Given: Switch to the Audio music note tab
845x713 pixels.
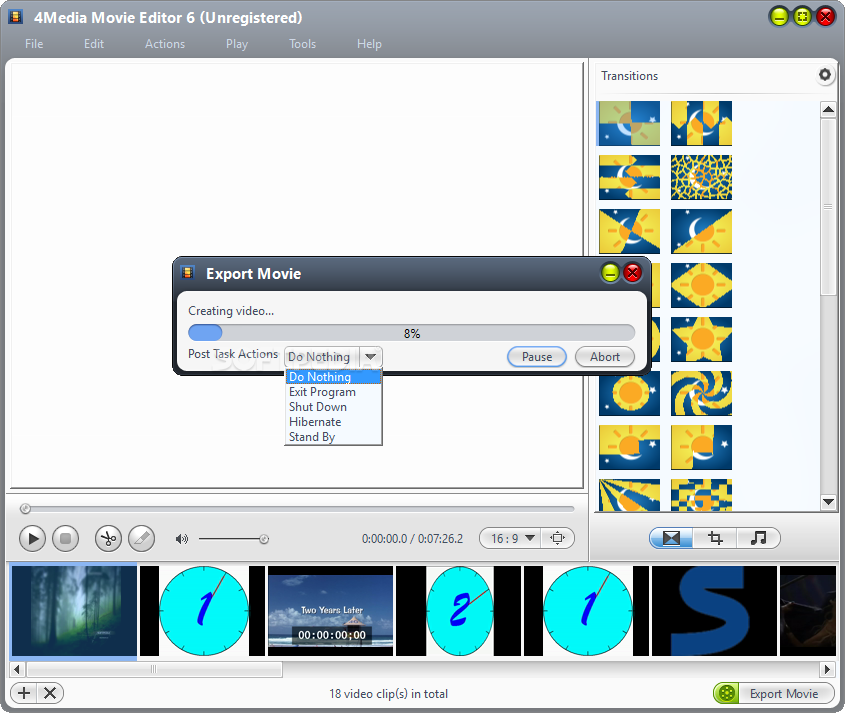Looking at the screenshot, I should [758, 538].
